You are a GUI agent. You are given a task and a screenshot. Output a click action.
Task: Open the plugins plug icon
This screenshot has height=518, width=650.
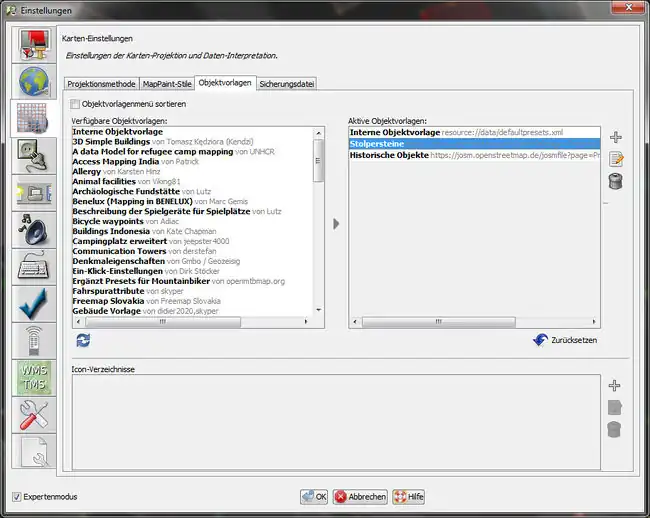[33, 157]
